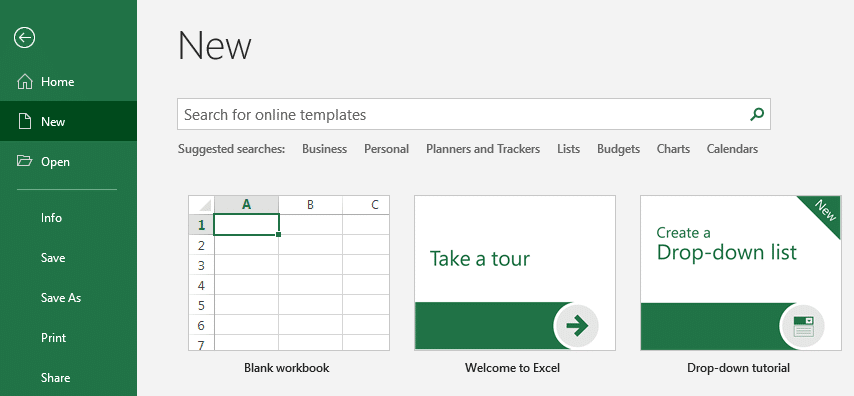Viewport: 854px width, 396px height.
Task: Click the Open folder icon in sidebar
Action: 25,161
